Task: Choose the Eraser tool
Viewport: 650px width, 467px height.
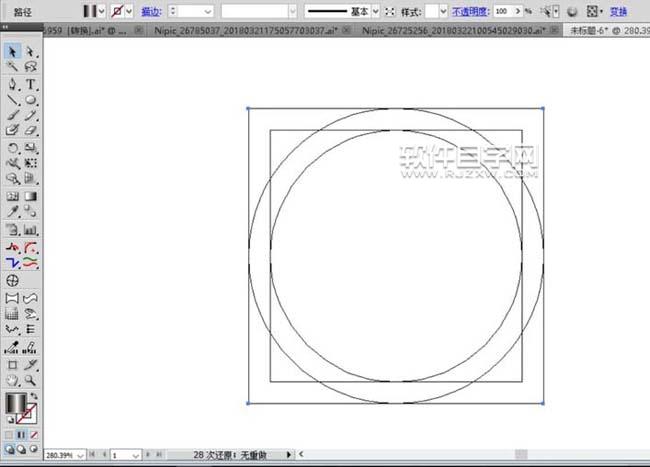Action: point(30,130)
